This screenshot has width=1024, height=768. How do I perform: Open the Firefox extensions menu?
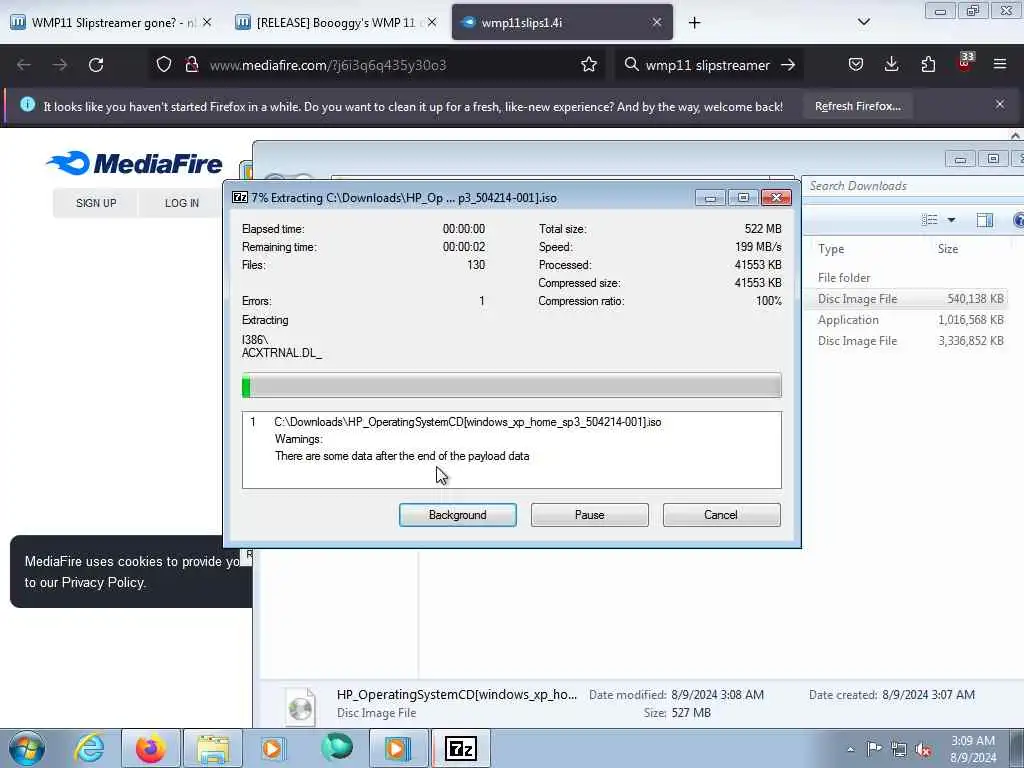(x=928, y=65)
